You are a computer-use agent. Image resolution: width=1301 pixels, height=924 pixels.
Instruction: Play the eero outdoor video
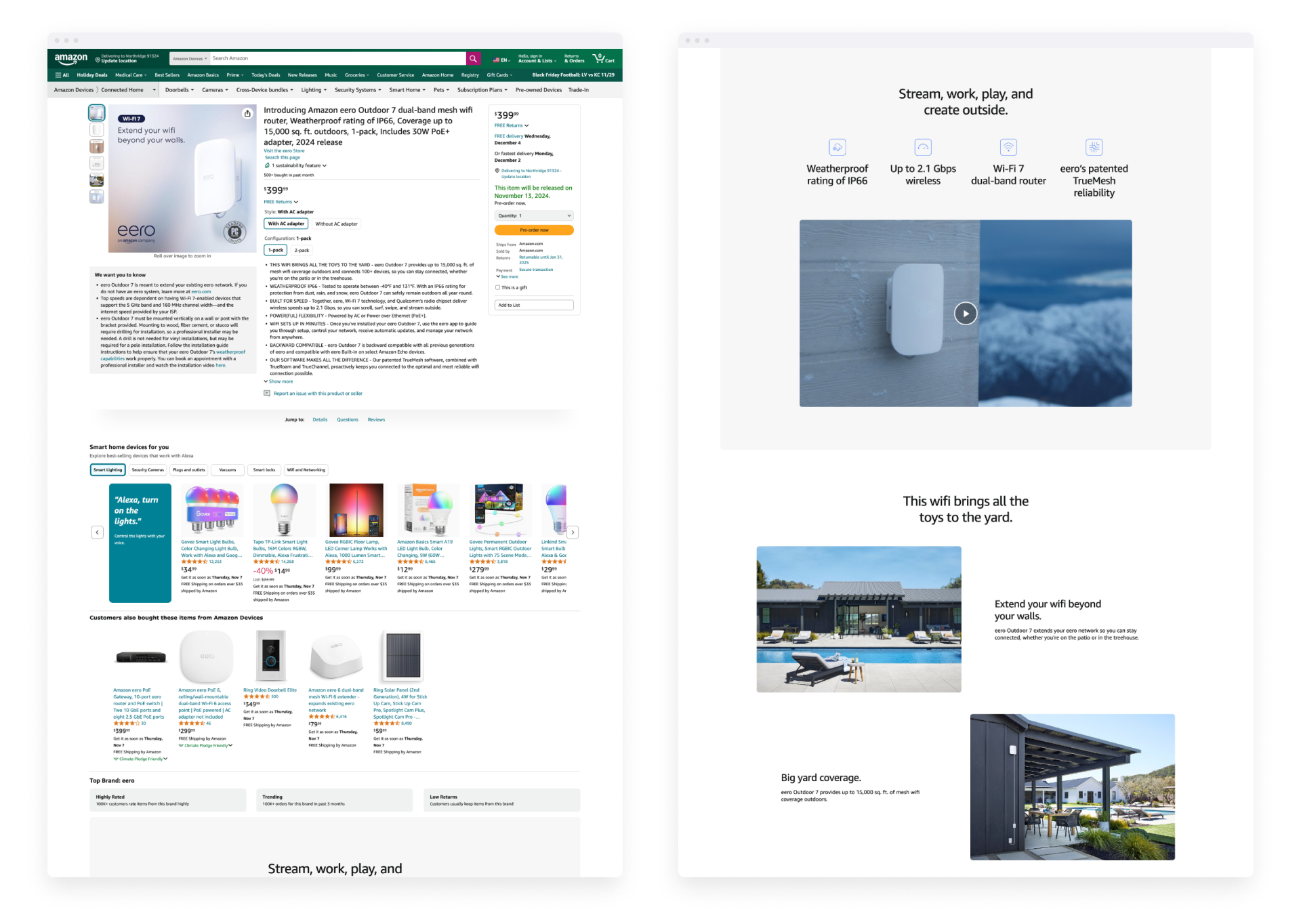point(966,314)
